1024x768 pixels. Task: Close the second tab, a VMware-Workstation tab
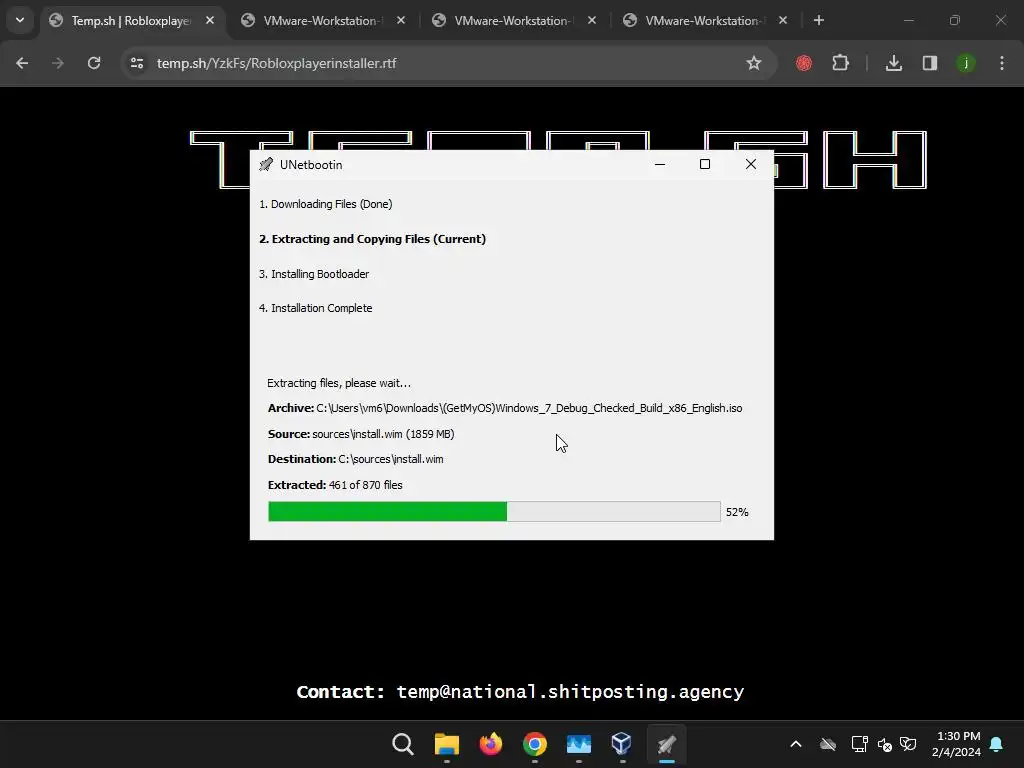click(x=401, y=20)
